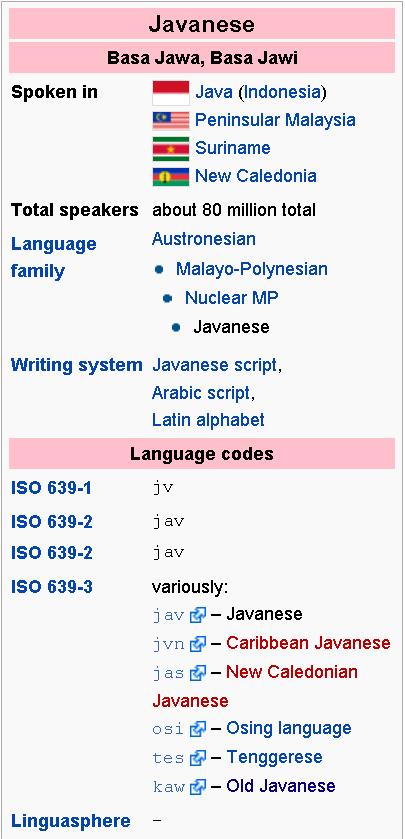
Task: Click the 'about 80 million total' text
Action: (234, 210)
